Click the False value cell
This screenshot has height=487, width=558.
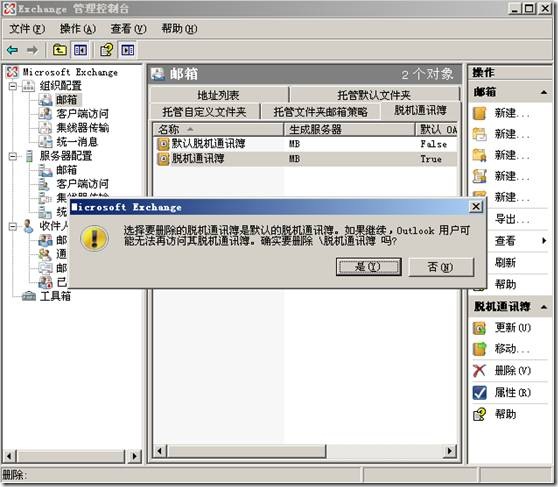[434, 144]
